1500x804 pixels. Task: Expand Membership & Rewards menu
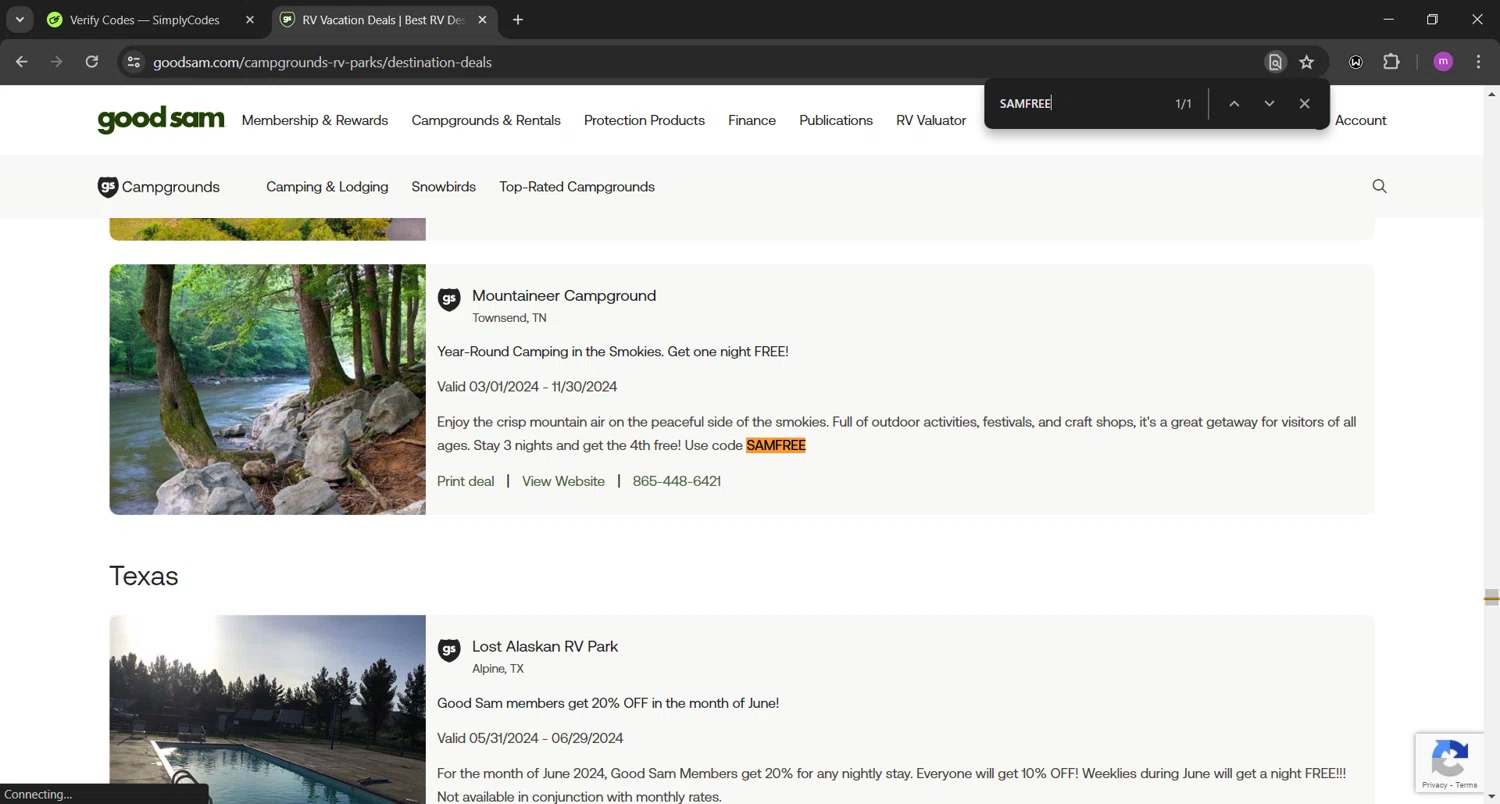tap(314, 120)
